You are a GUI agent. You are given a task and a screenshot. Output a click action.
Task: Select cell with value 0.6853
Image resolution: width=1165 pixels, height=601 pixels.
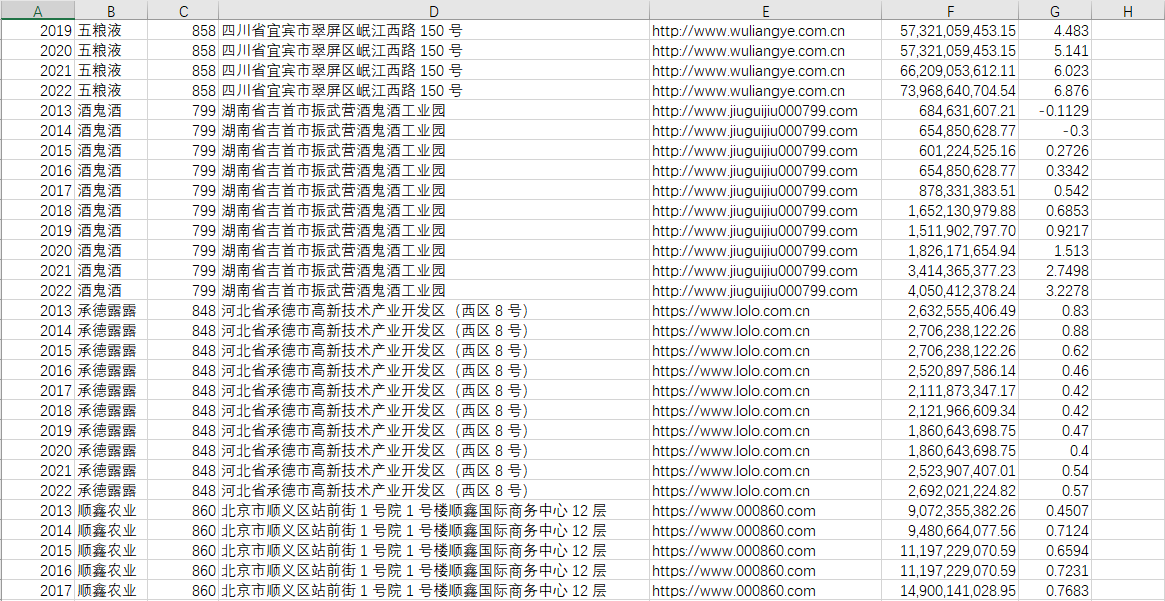(1055, 211)
